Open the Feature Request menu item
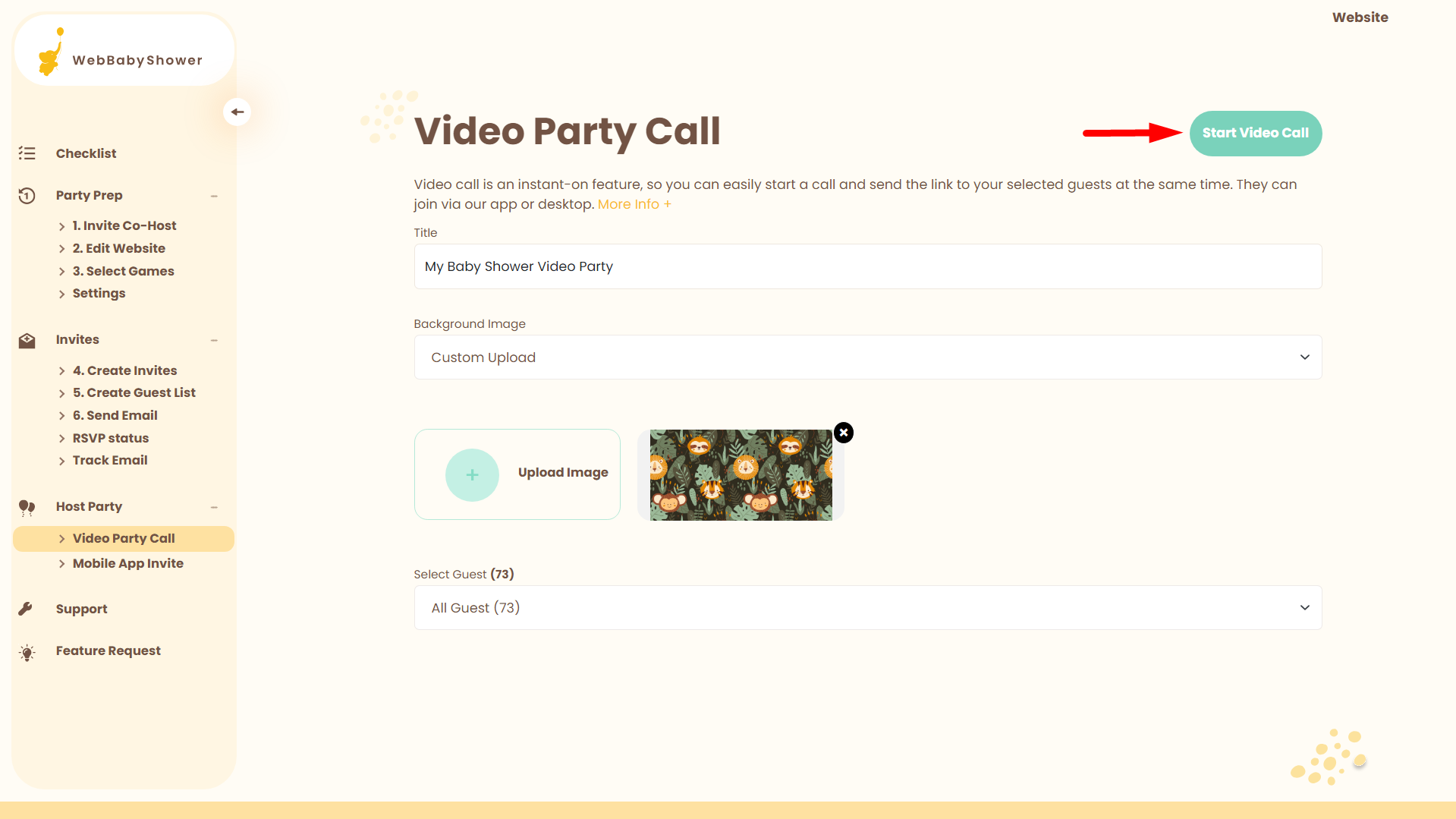Screen dimensions: 1456x819 coord(108,650)
